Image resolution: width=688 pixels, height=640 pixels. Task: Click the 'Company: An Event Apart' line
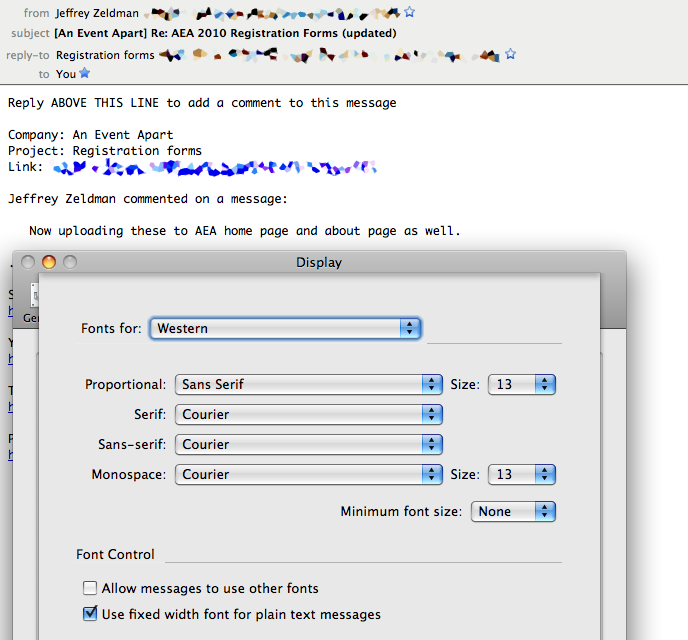point(91,135)
